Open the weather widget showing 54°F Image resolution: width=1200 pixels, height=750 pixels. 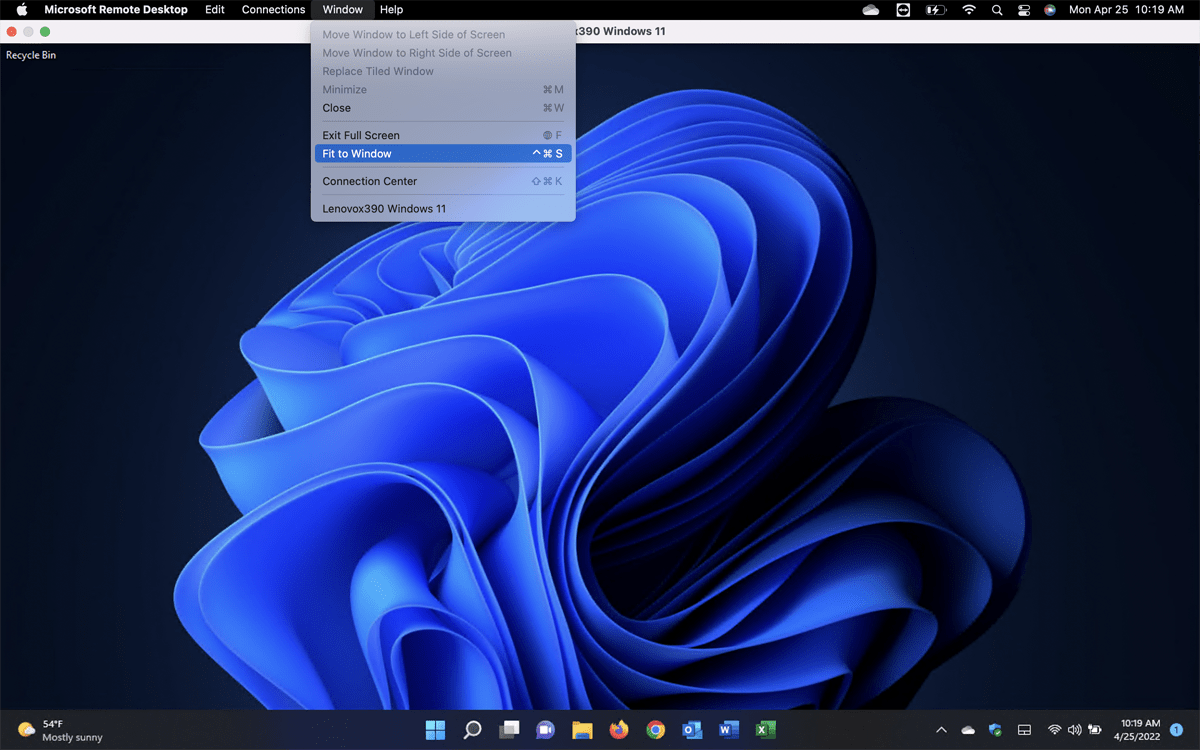[60, 730]
